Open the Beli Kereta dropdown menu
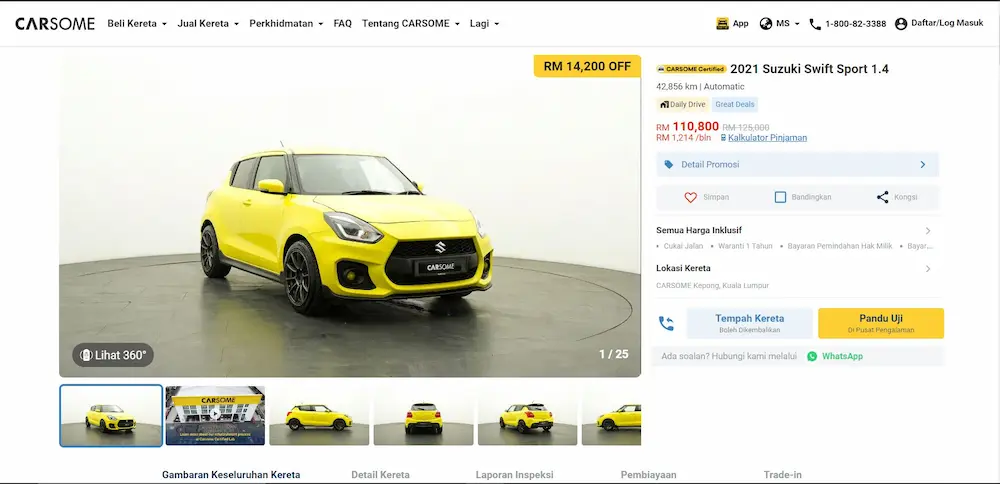This screenshot has height=484, width=1000. pos(137,24)
